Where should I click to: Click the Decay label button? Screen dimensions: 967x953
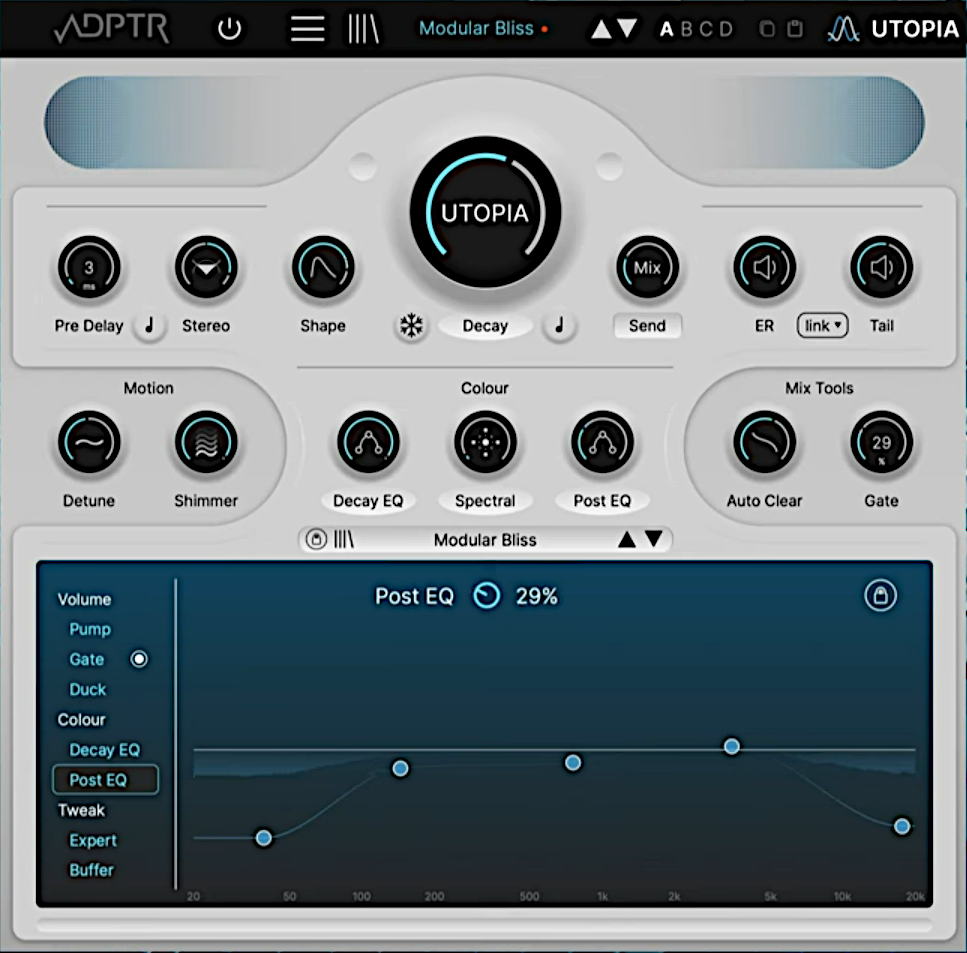coord(485,326)
